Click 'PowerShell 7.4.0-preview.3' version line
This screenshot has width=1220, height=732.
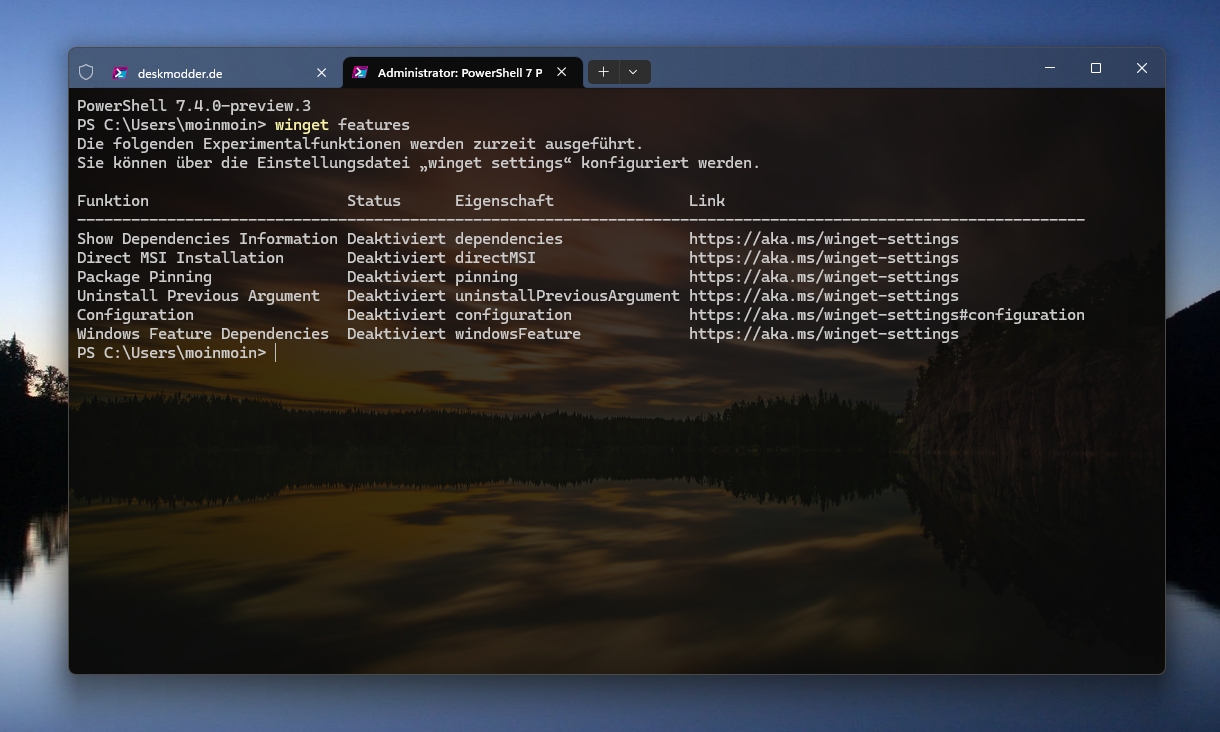coord(194,106)
